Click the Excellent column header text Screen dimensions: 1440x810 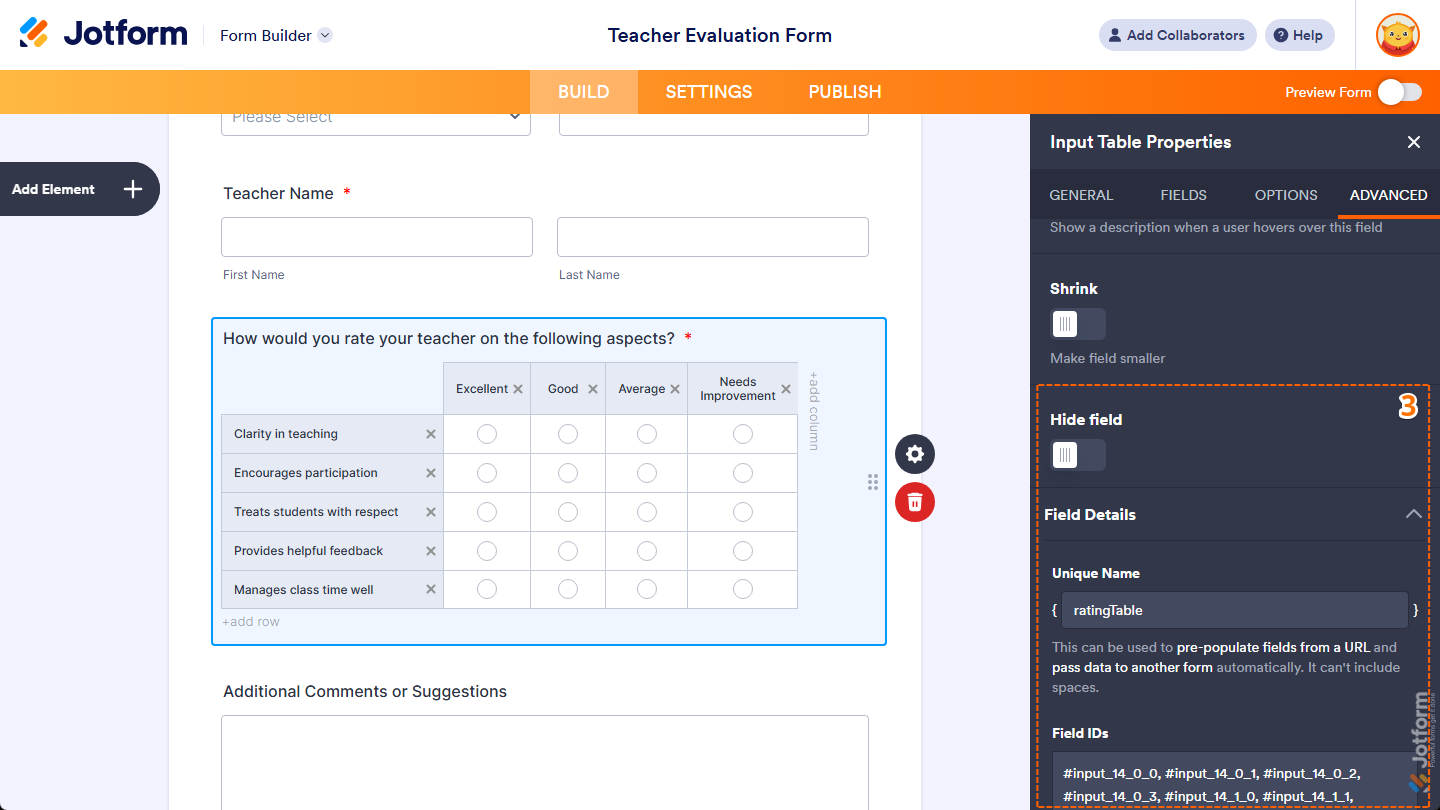coord(482,389)
